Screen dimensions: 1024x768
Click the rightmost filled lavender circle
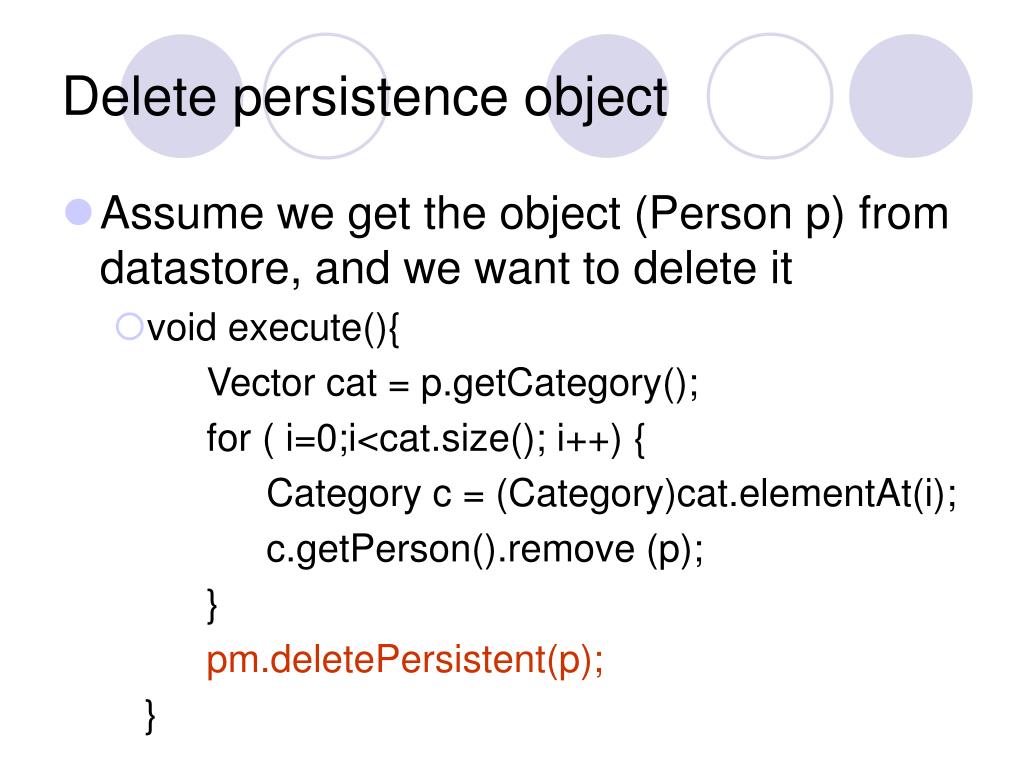pyautogui.click(x=911, y=96)
